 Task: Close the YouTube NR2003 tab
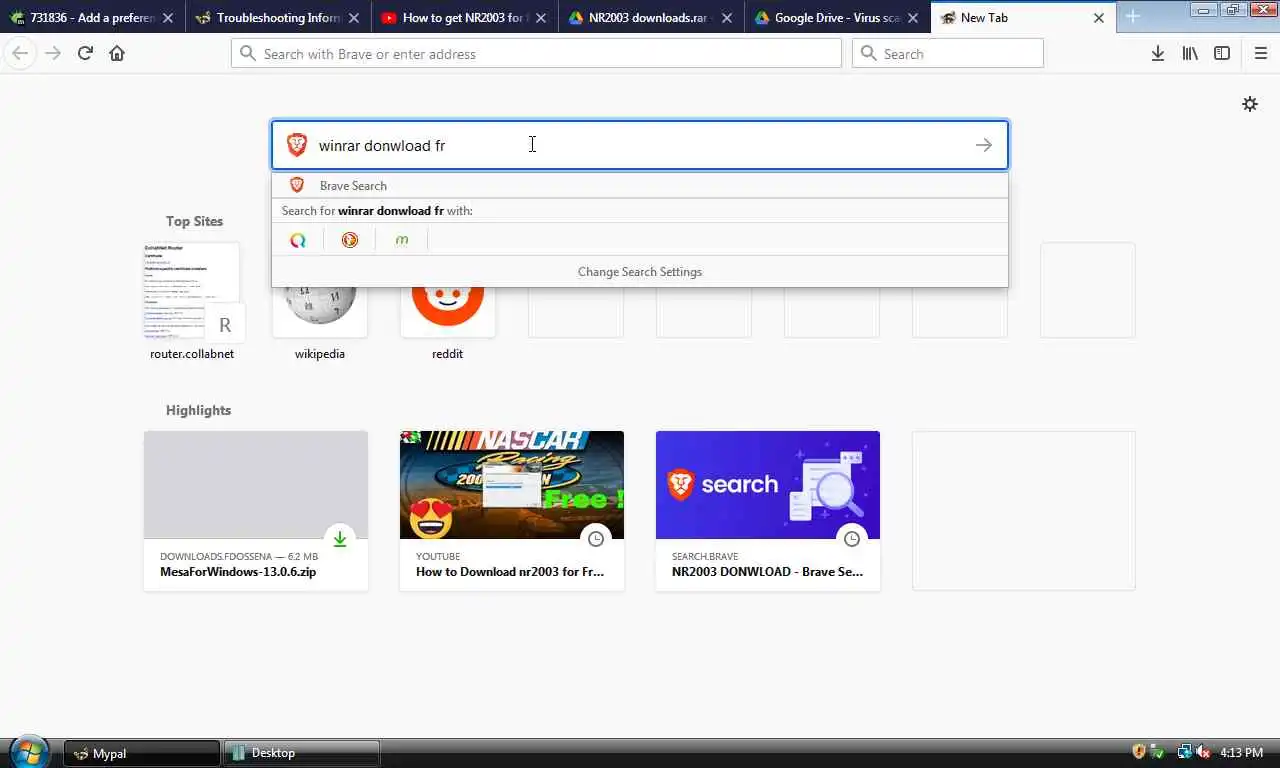point(540,18)
